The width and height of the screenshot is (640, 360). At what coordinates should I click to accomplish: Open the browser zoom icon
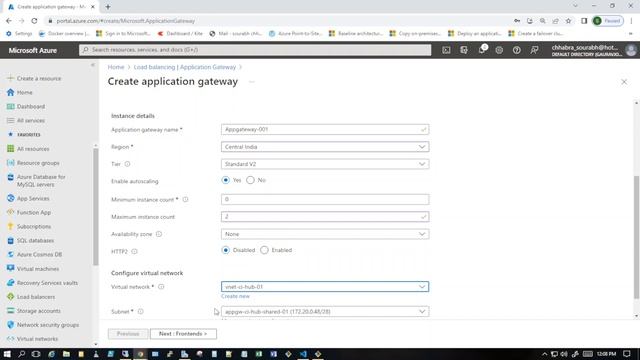[542, 21]
